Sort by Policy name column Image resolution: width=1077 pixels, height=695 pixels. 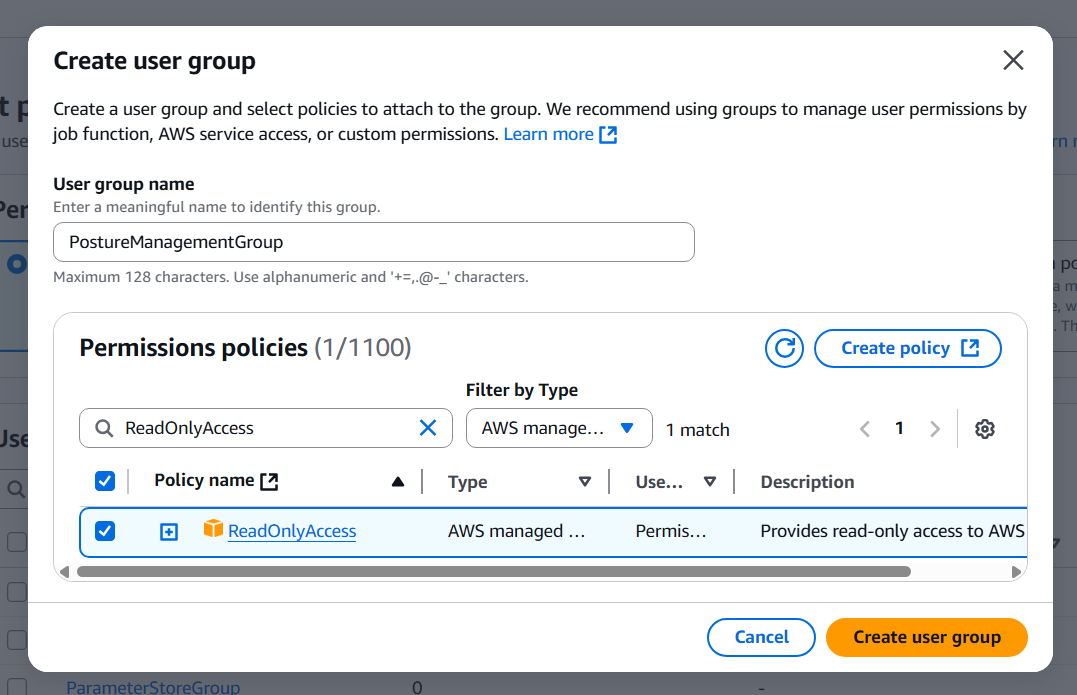[398, 482]
